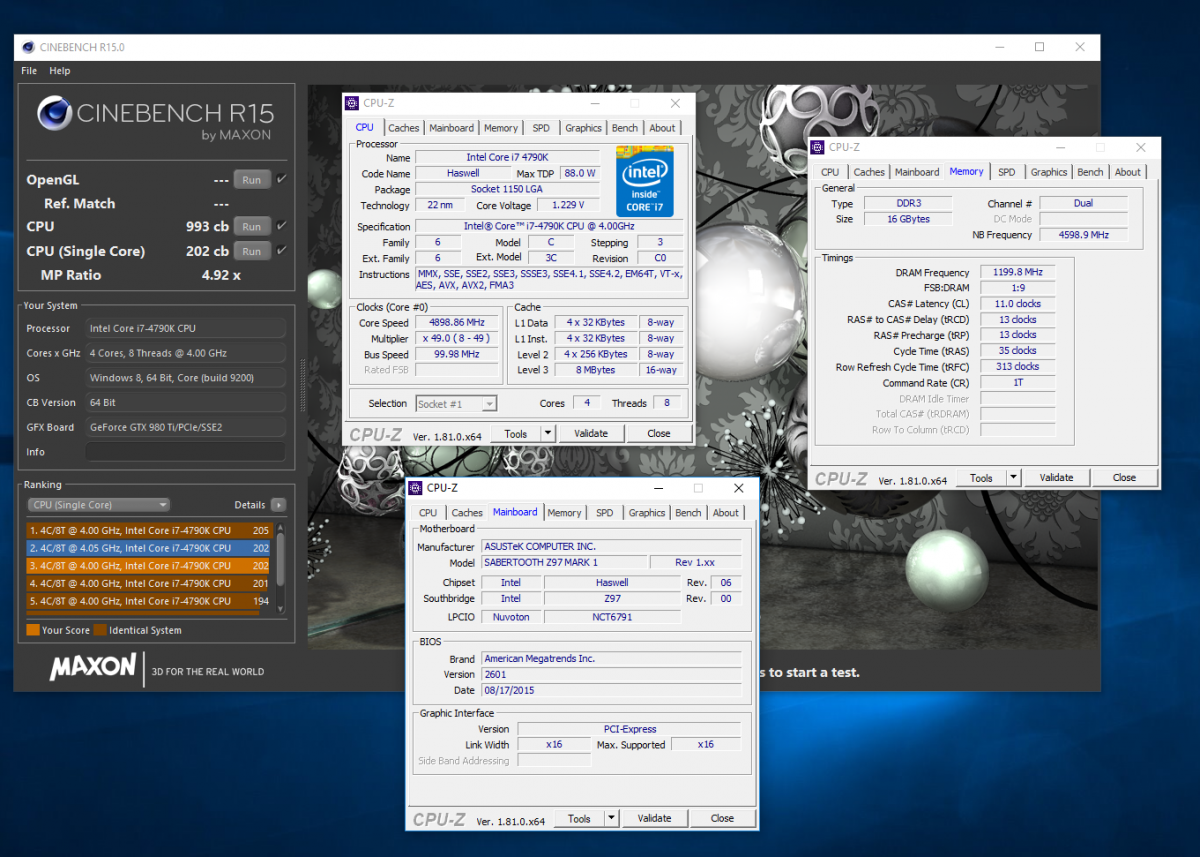This screenshot has width=1200, height=857.
Task: Click the Details button in the Ranking panel
Action: tap(250, 505)
